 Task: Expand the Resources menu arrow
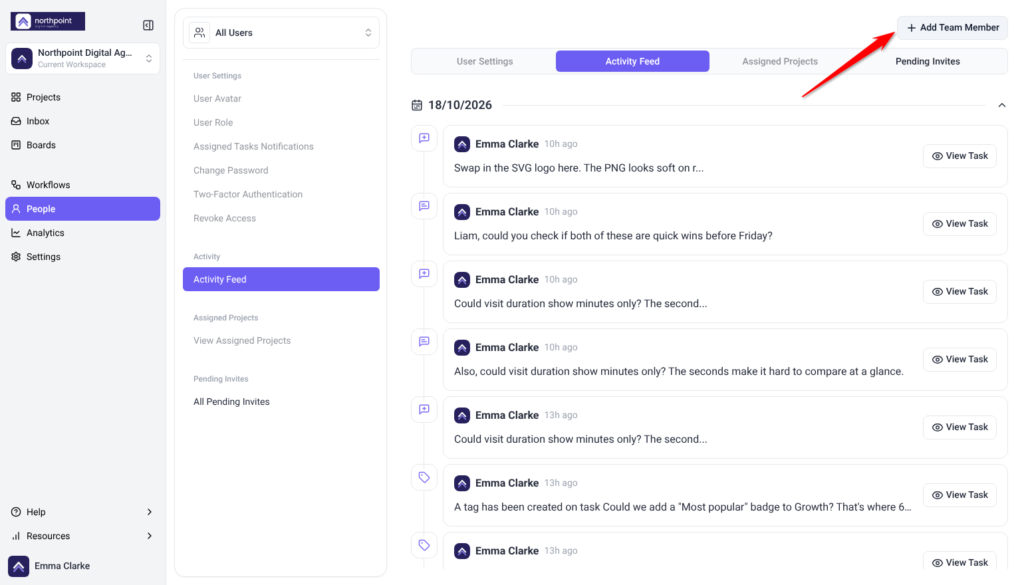(150, 536)
